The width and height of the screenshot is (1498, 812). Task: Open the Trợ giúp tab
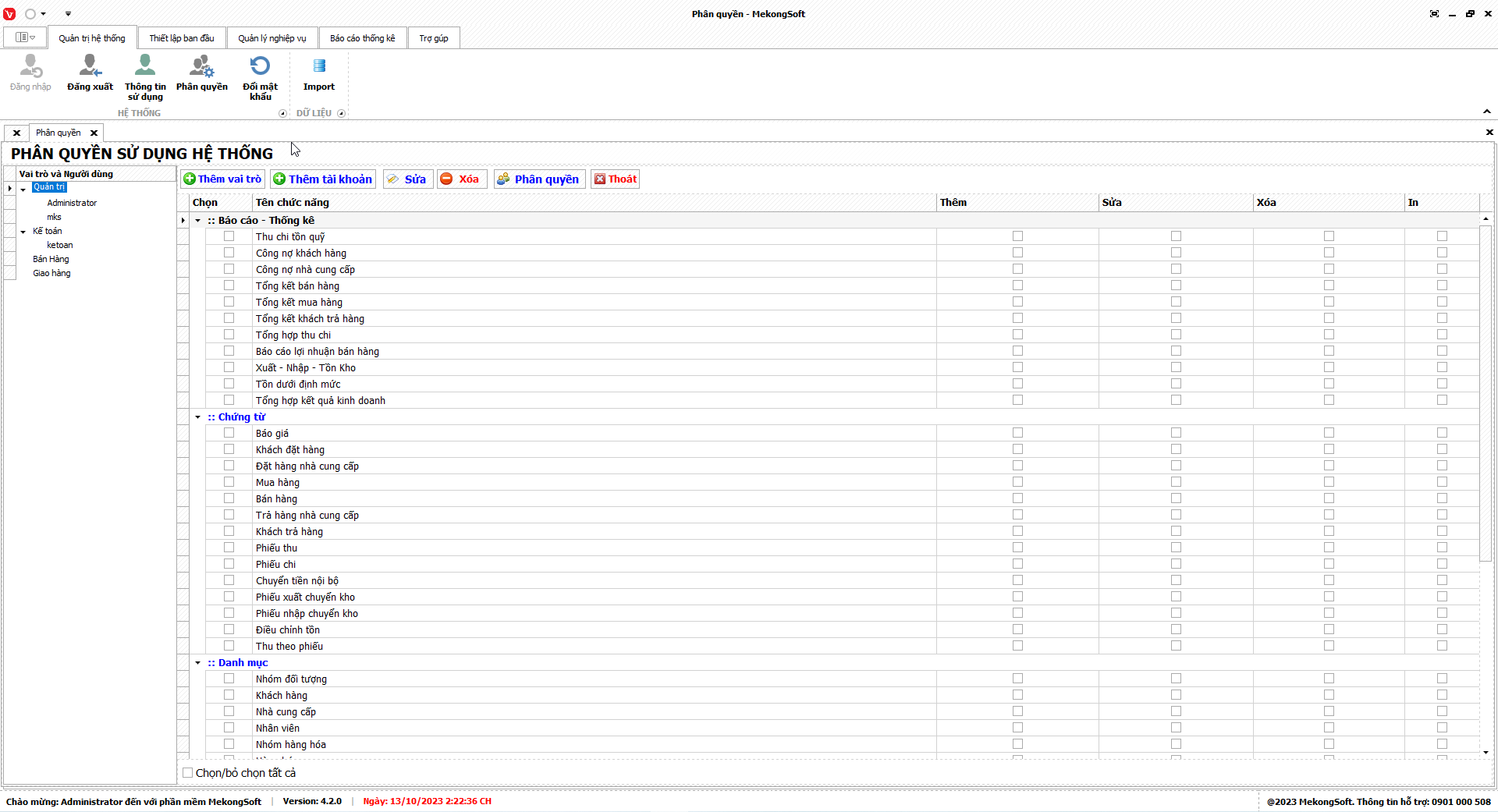[434, 38]
